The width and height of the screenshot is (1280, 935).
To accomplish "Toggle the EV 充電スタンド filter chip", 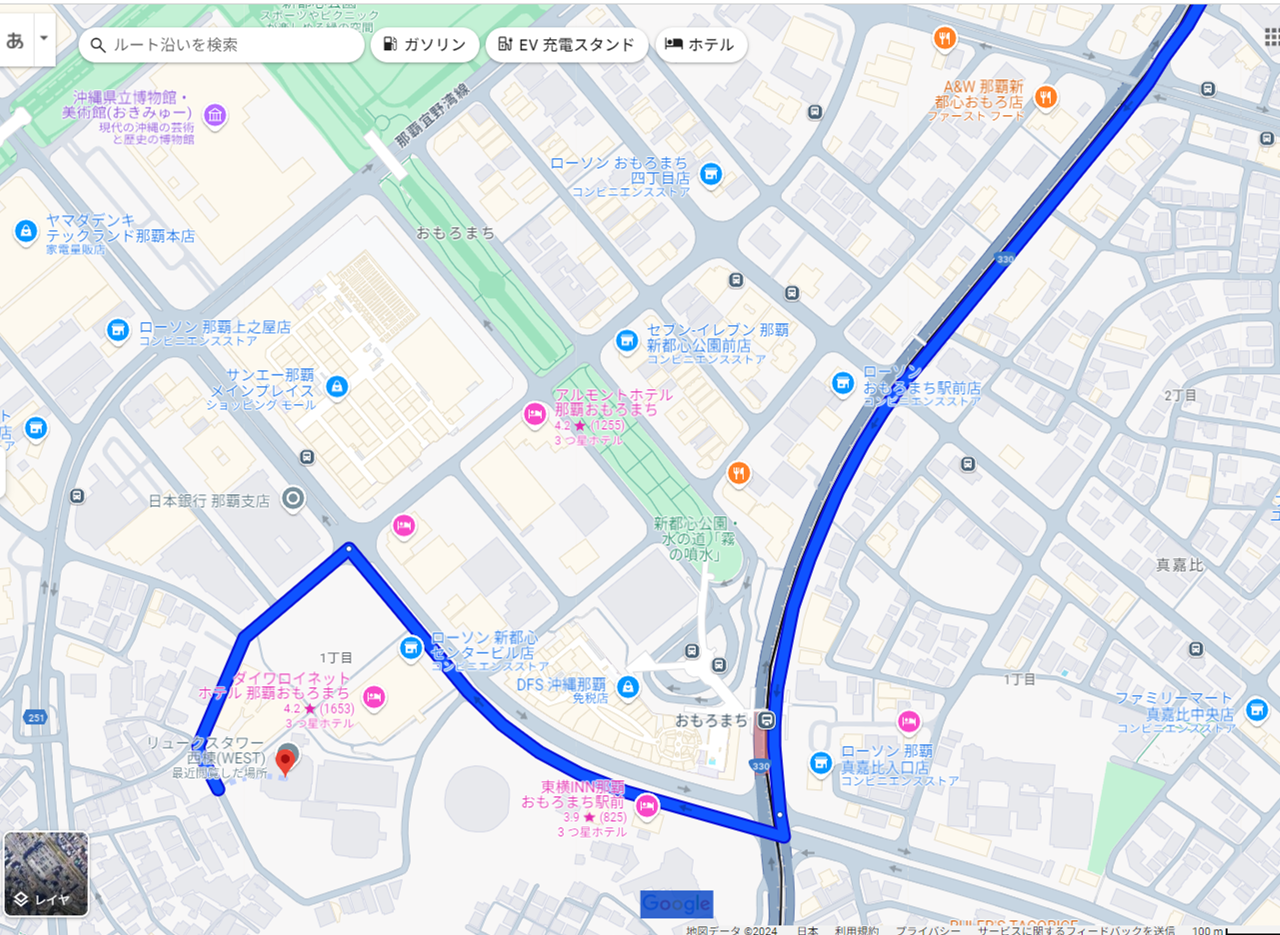I will click(566, 44).
